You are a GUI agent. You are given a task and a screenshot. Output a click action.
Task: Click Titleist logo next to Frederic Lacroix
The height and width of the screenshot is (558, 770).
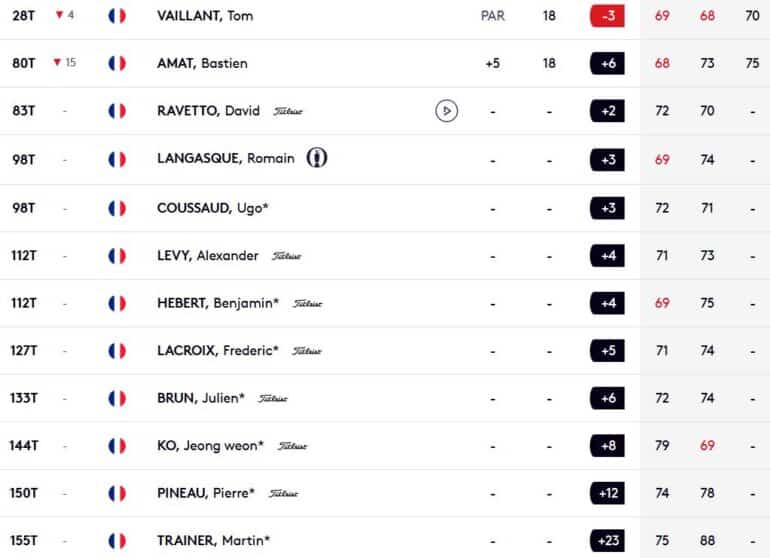click(306, 351)
